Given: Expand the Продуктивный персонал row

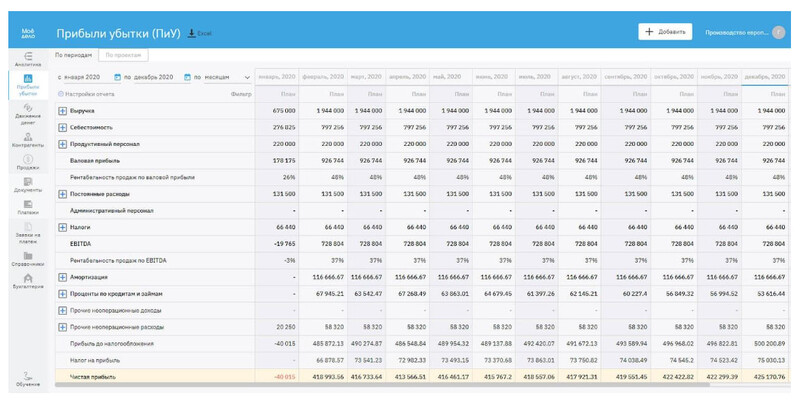Looking at the screenshot, I should pos(62,144).
